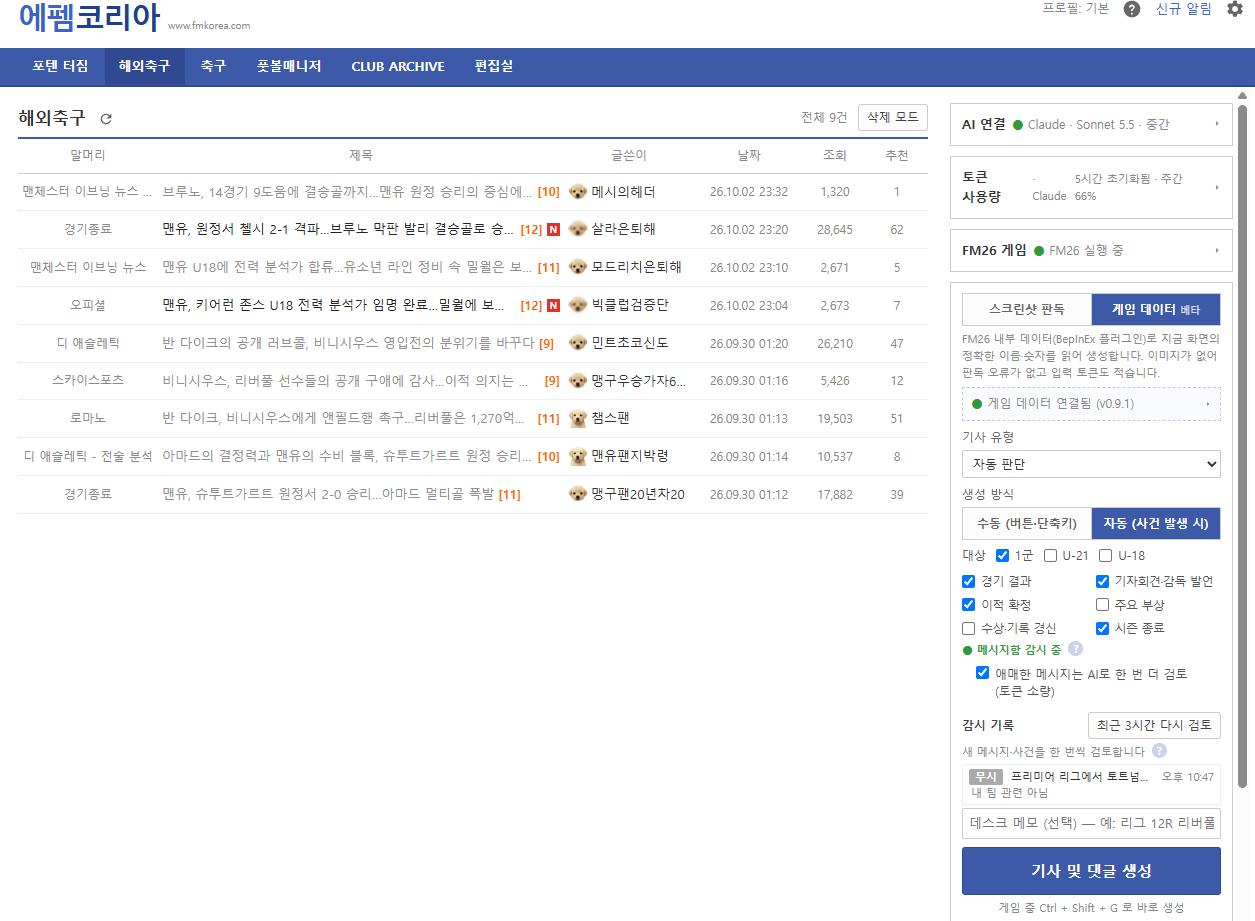The height and width of the screenshot is (921, 1255).
Task: Open post 브루노, 14경기 9도움에 결승골까지
Action: point(347,192)
